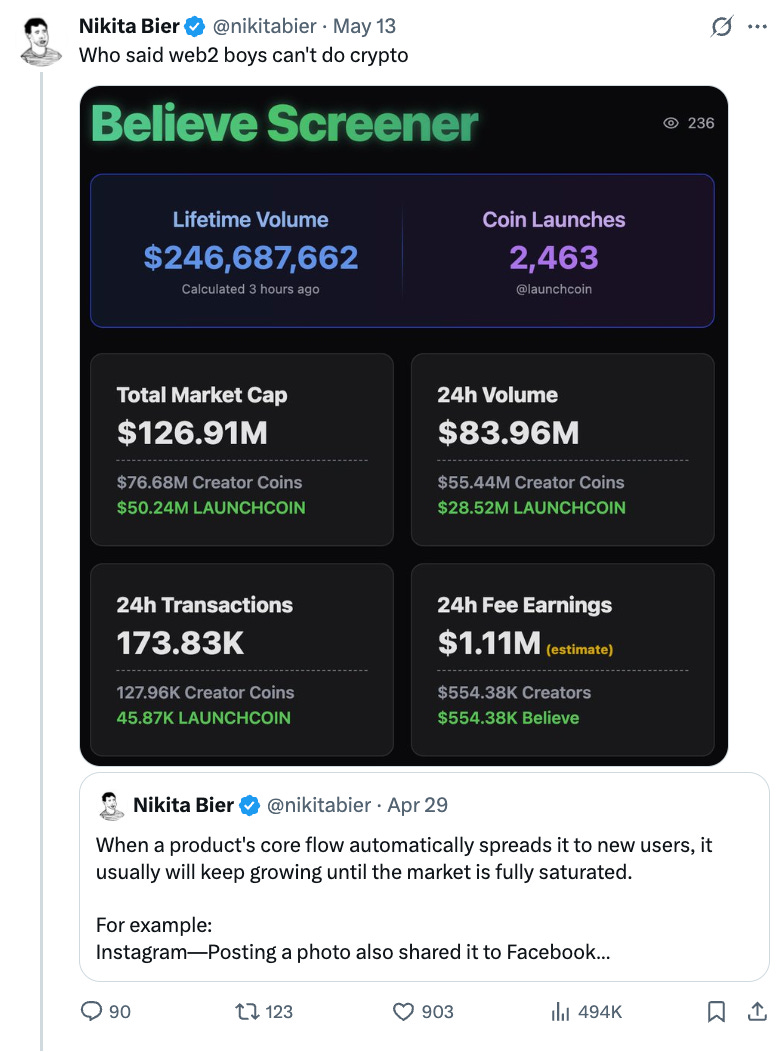Open the three-dot more options menu
784x1052 pixels.
point(757,27)
